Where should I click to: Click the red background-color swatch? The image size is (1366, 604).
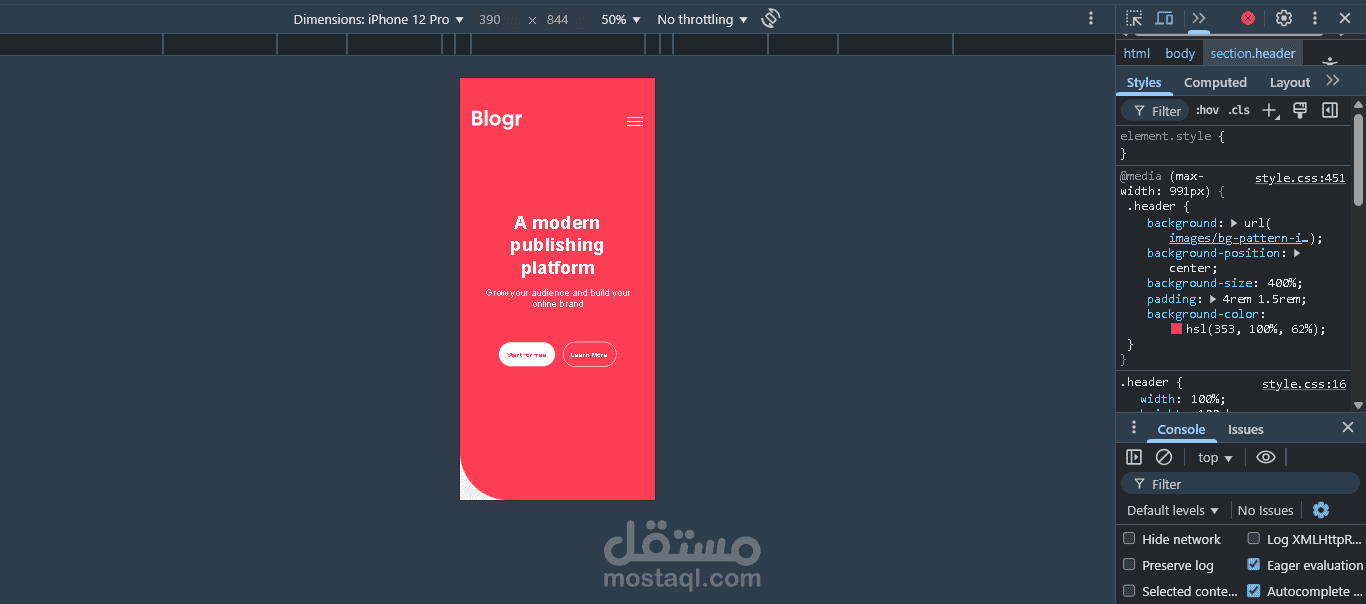pyautogui.click(x=1177, y=329)
